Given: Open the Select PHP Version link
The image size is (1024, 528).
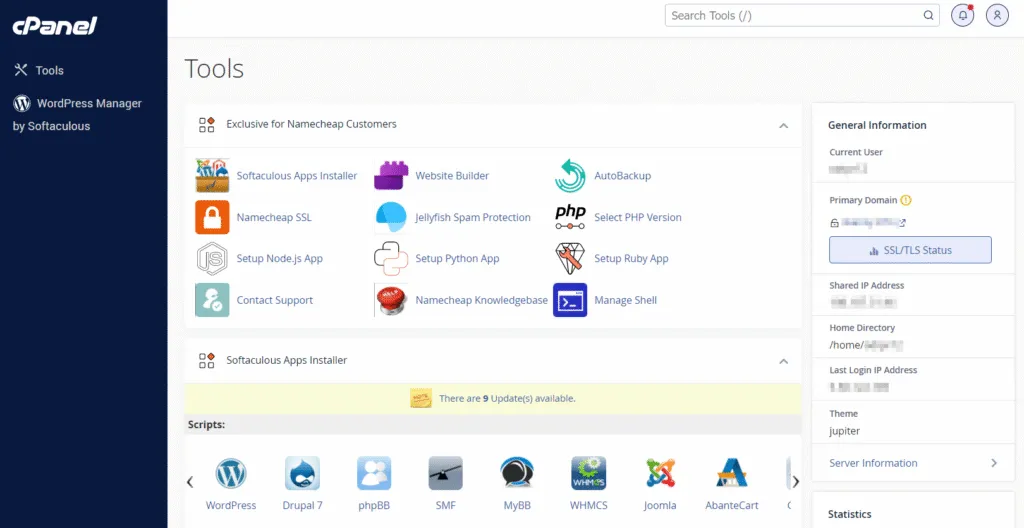Looking at the screenshot, I should click(637, 217).
